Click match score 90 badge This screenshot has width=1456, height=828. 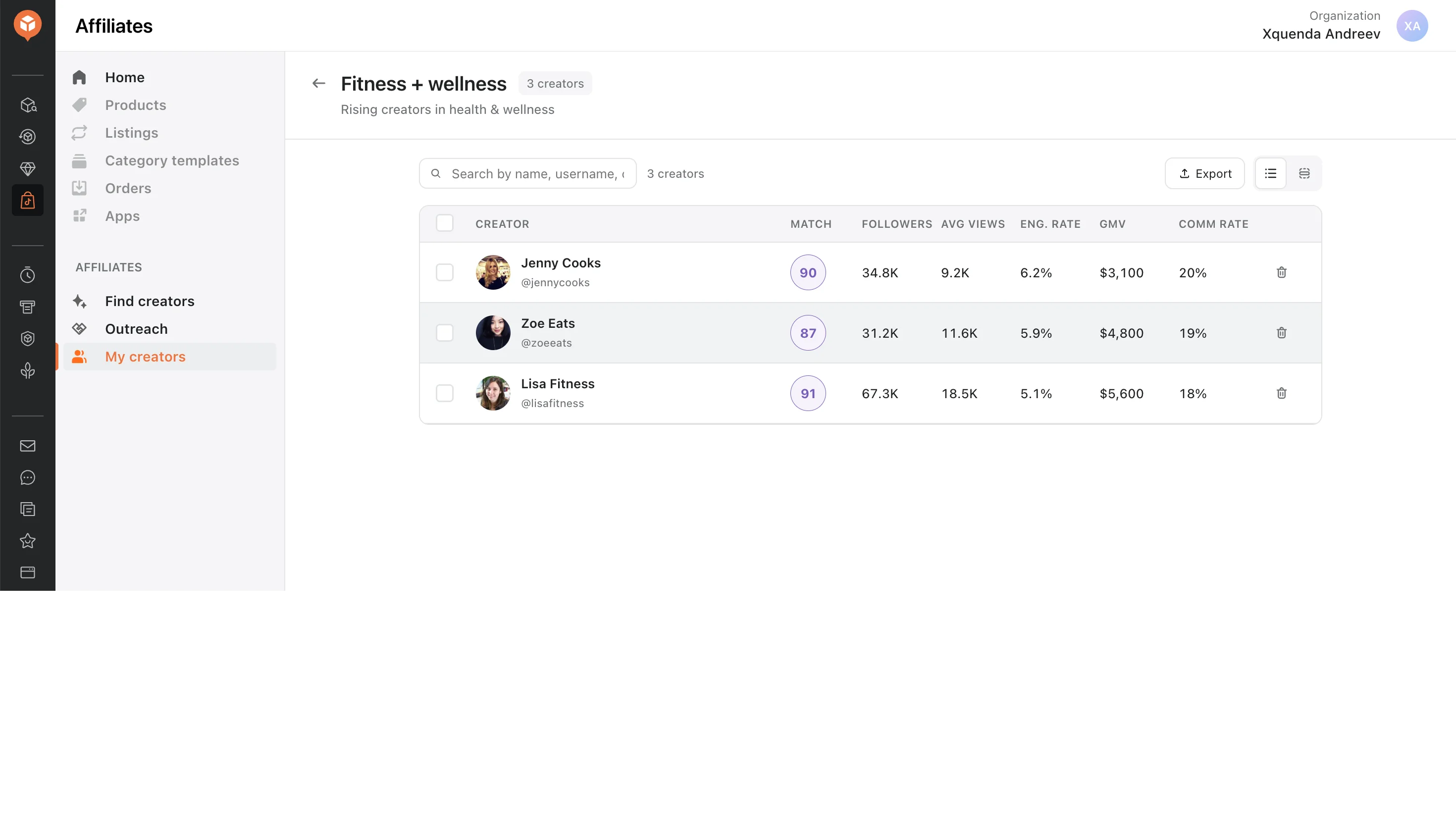[x=808, y=272]
